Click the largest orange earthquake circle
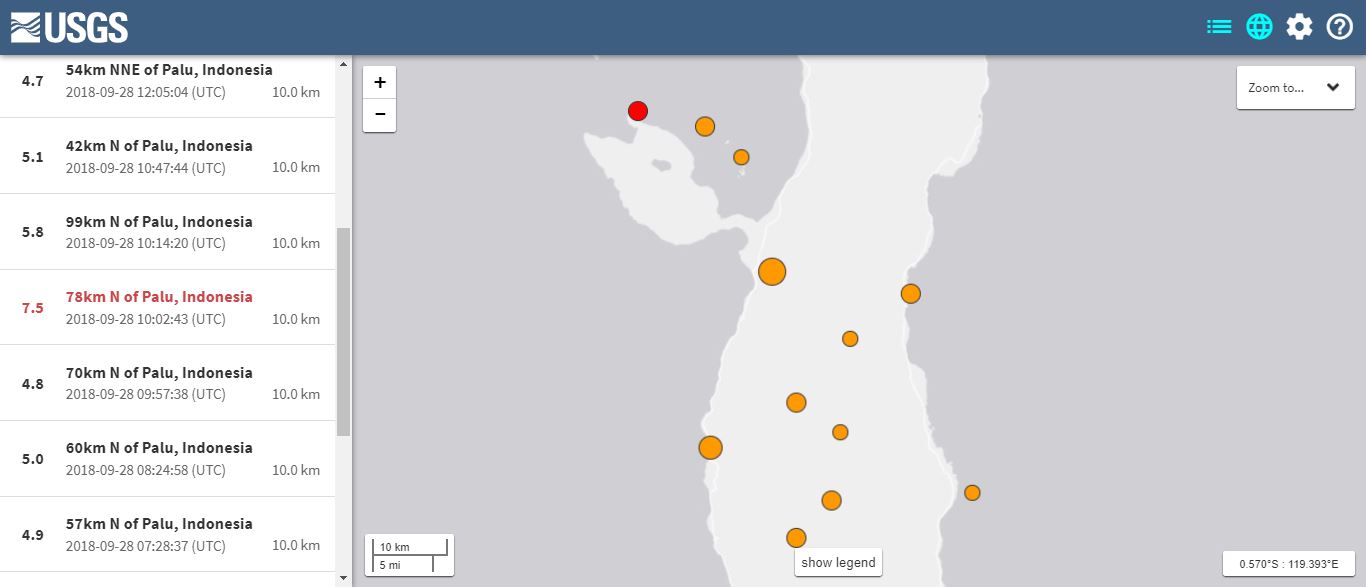The height and width of the screenshot is (587, 1366). click(x=772, y=272)
